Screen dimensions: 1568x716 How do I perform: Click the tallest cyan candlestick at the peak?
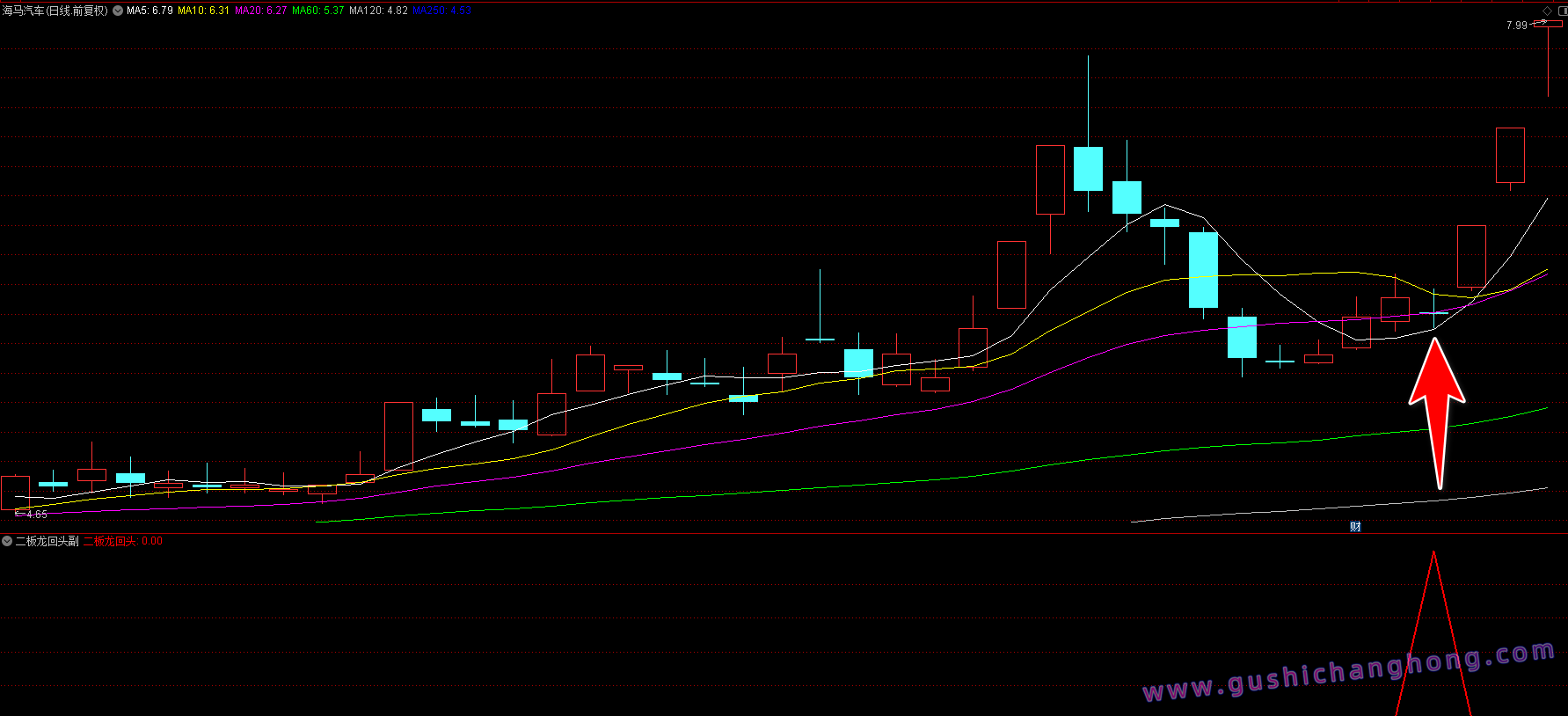coord(1088,168)
